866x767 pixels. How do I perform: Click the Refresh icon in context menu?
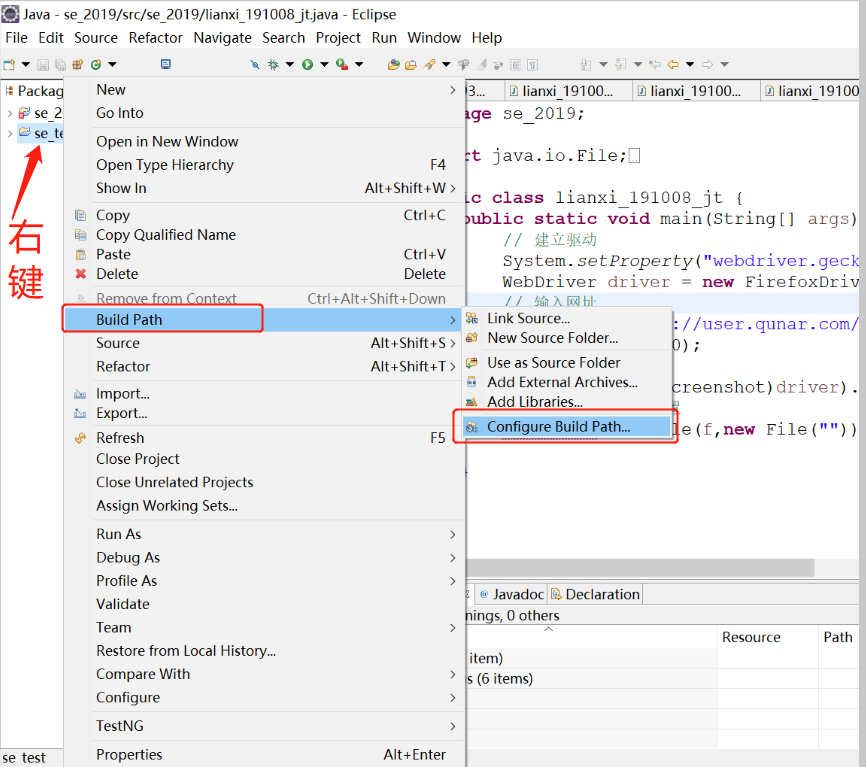[81, 438]
